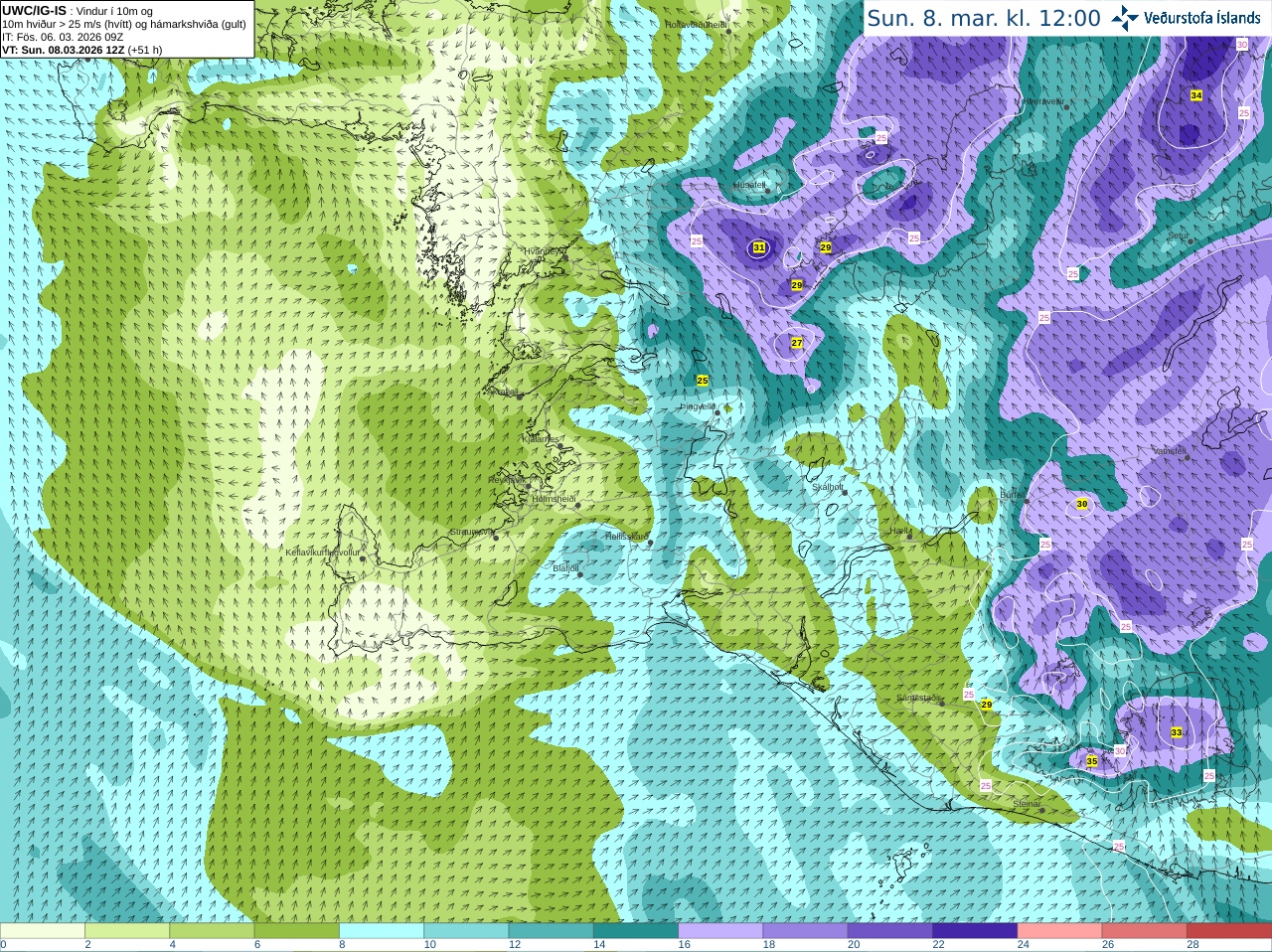Image resolution: width=1272 pixels, height=952 pixels.
Task: Select the 8–10 m/s legend swatch
Action: (x=382, y=931)
